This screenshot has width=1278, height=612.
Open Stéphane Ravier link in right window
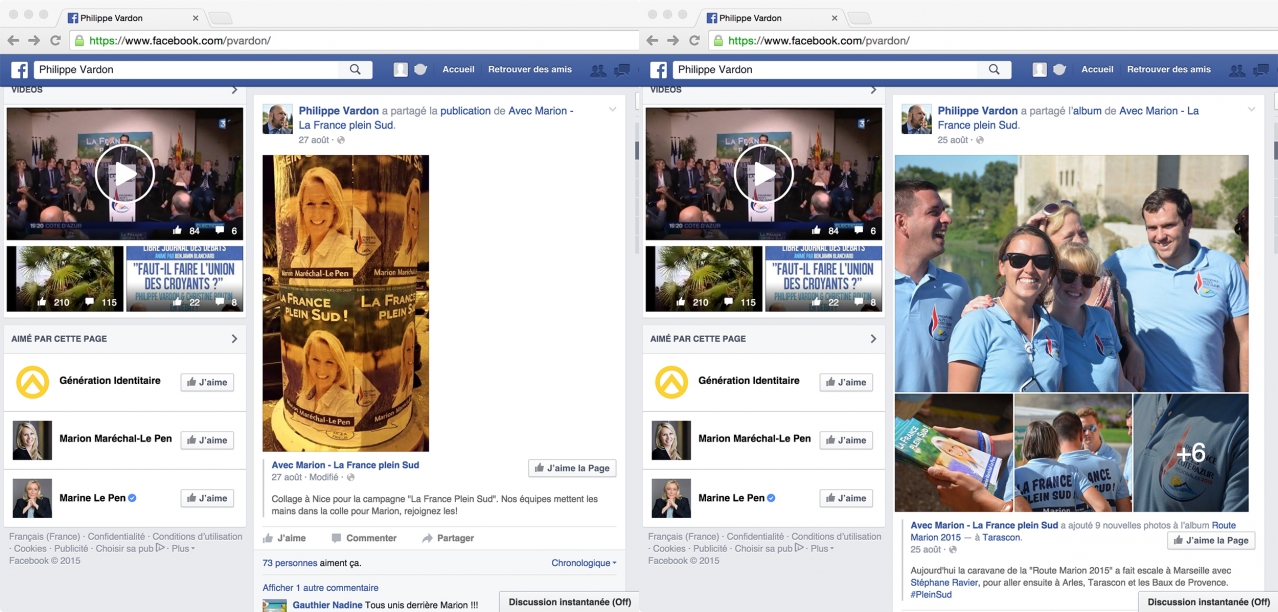click(x=946, y=582)
